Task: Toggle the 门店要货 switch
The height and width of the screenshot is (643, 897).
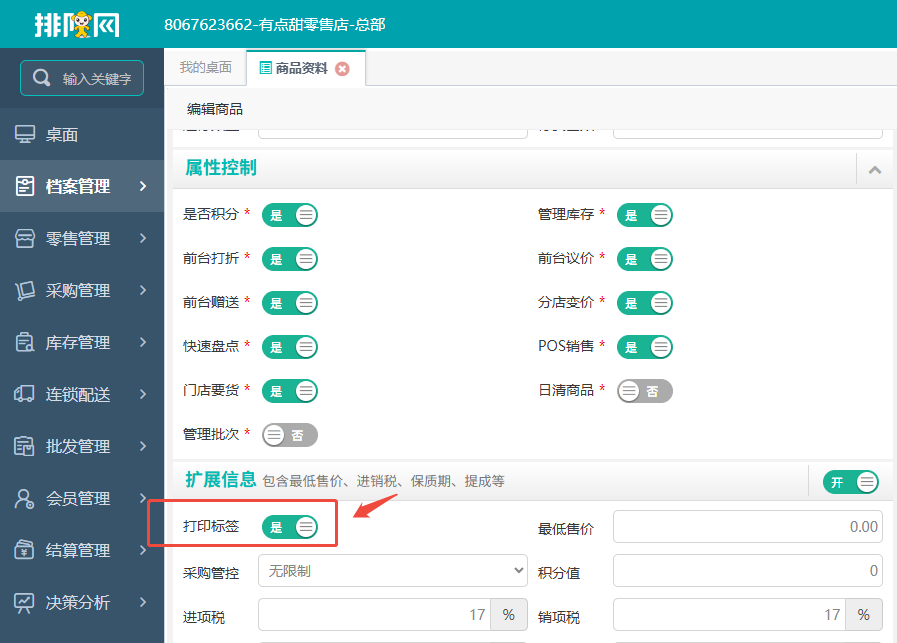Action: pos(289,391)
